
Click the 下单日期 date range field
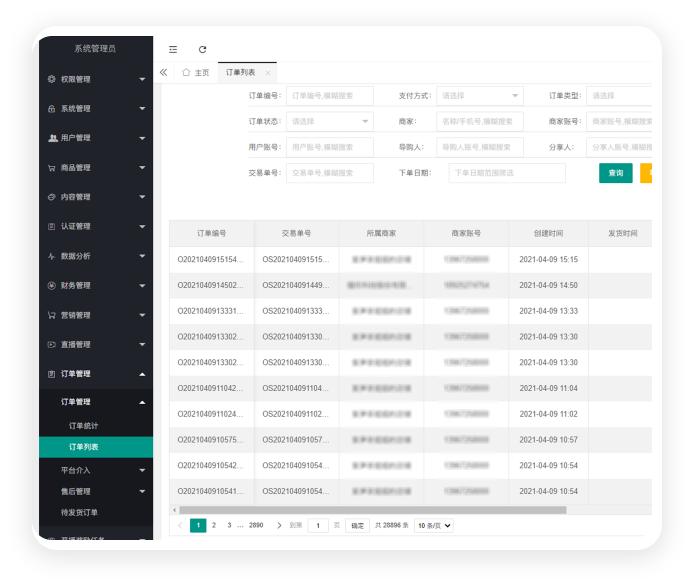click(x=507, y=173)
